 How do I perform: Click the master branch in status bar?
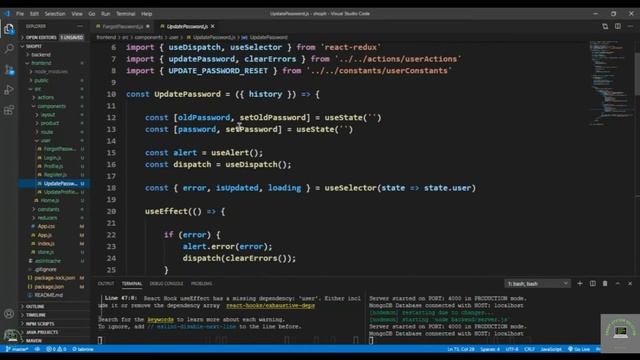(x=17, y=349)
